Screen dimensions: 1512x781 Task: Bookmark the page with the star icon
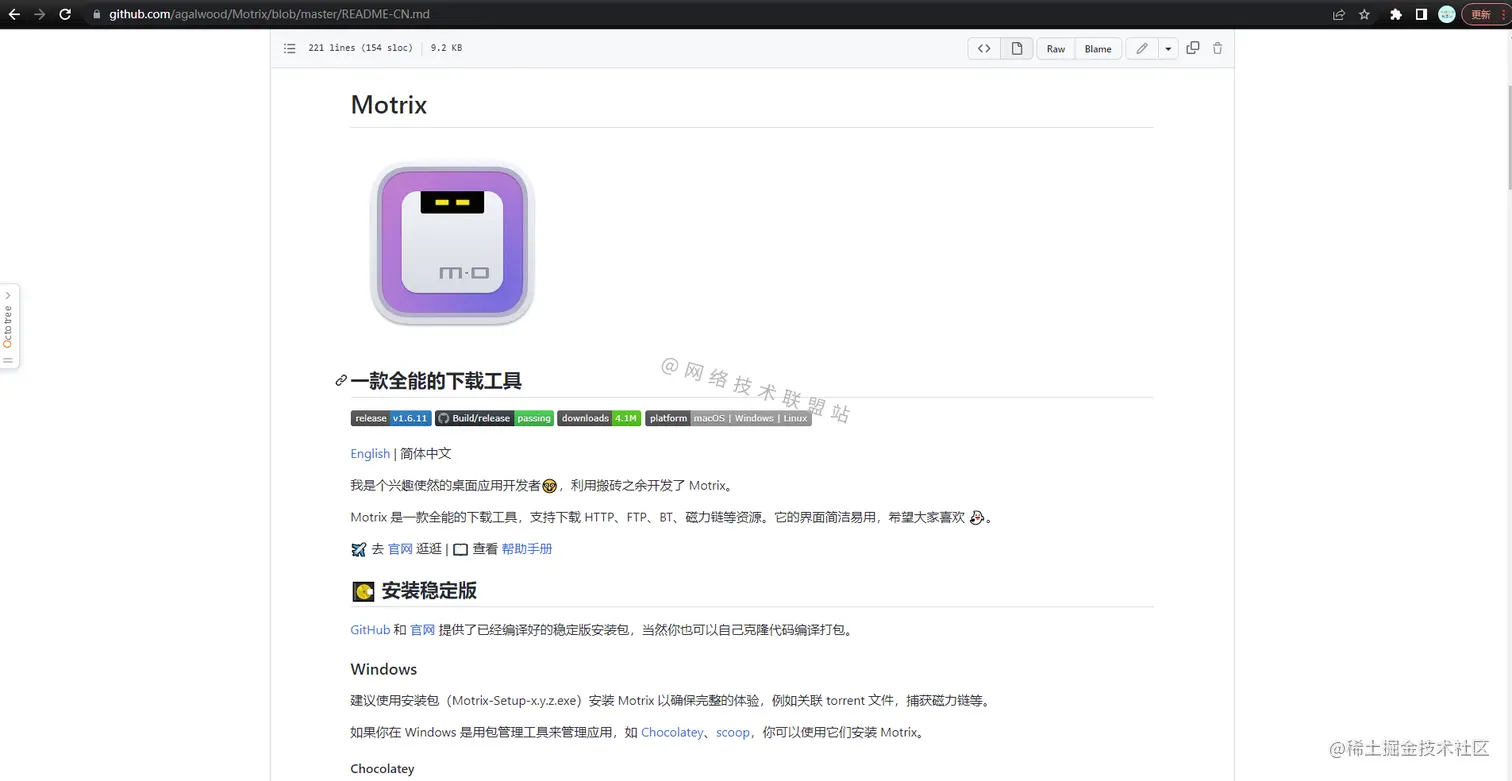click(1364, 14)
